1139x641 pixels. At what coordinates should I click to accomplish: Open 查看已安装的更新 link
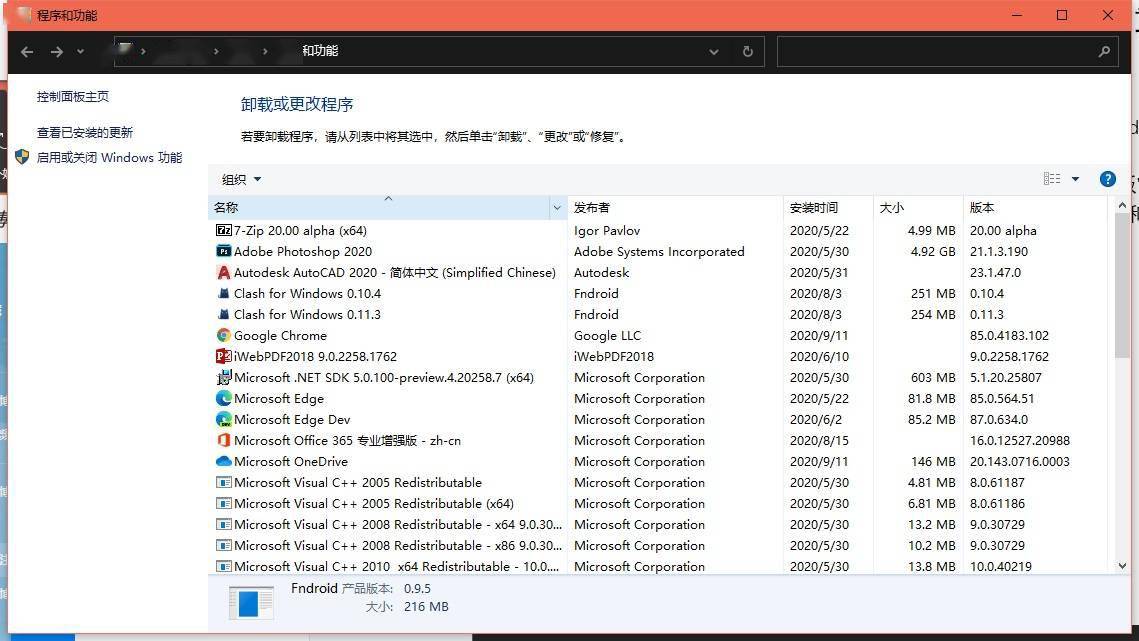[x=85, y=132]
